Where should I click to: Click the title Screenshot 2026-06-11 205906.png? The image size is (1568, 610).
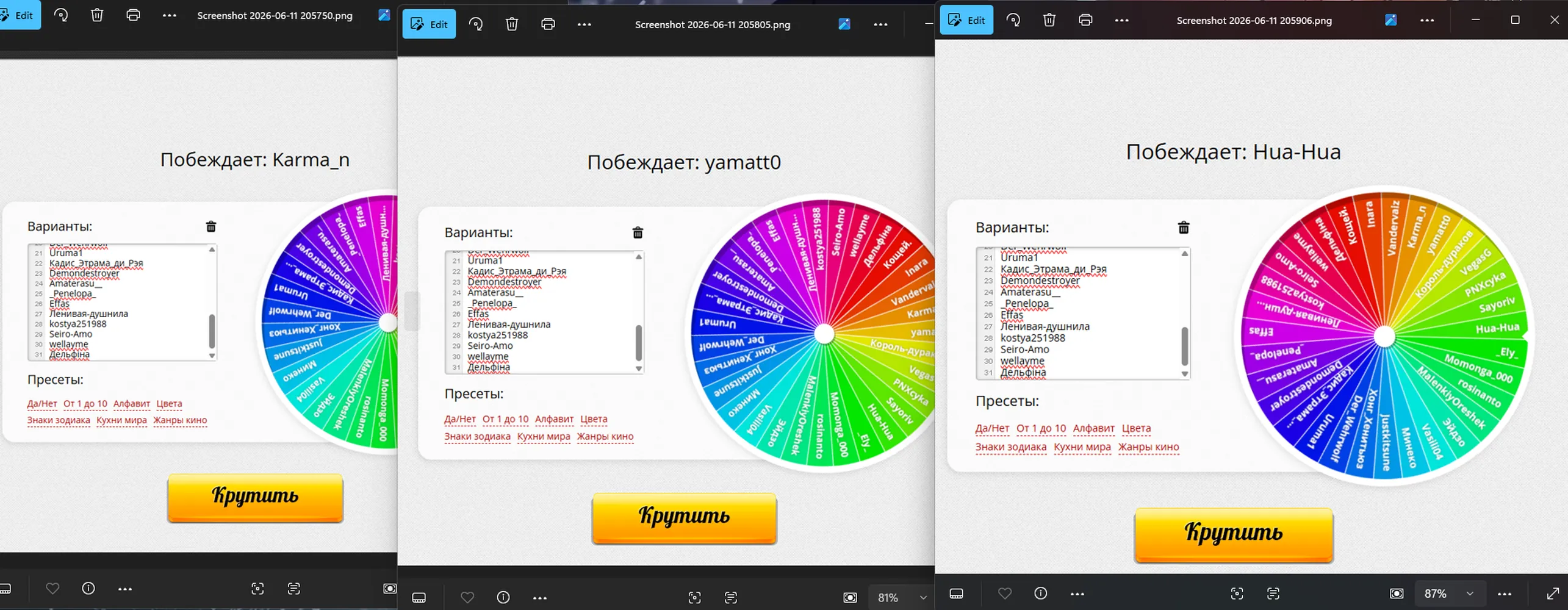pyautogui.click(x=1254, y=20)
